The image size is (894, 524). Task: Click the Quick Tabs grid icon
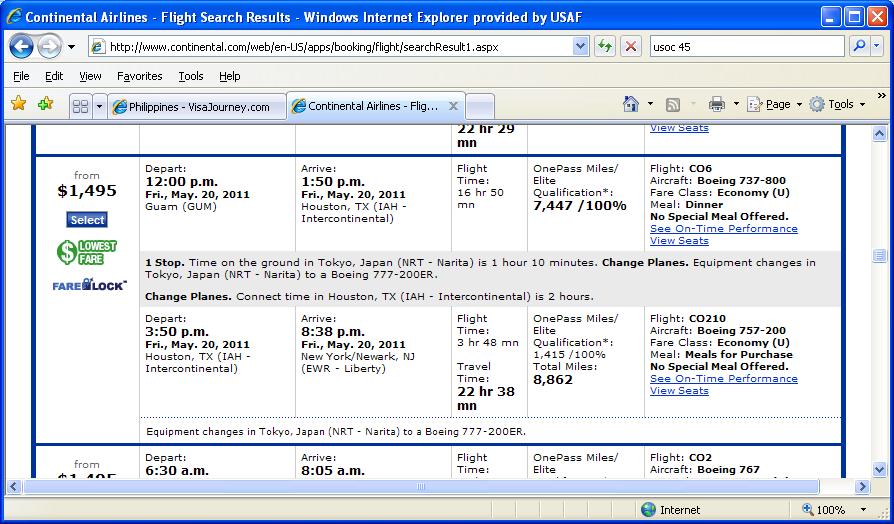pyautogui.click(x=81, y=107)
